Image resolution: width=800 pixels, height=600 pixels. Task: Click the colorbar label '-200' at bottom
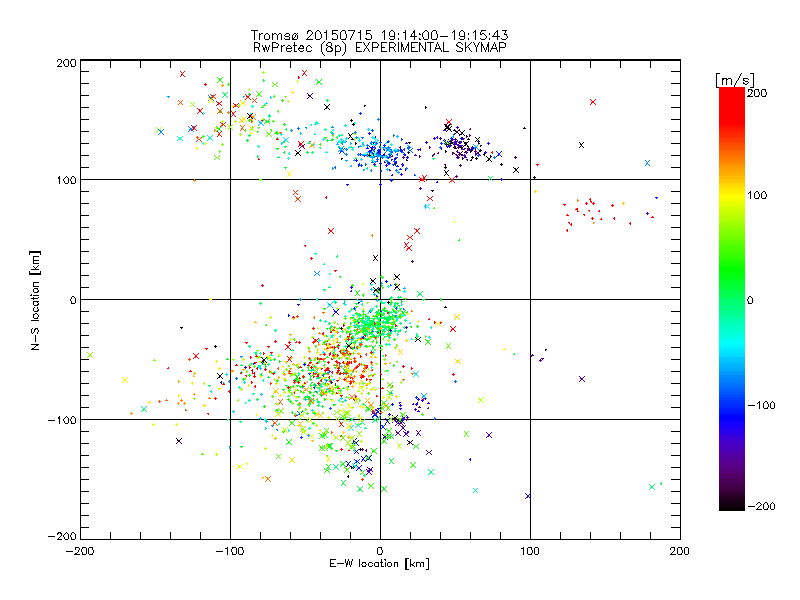click(761, 506)
